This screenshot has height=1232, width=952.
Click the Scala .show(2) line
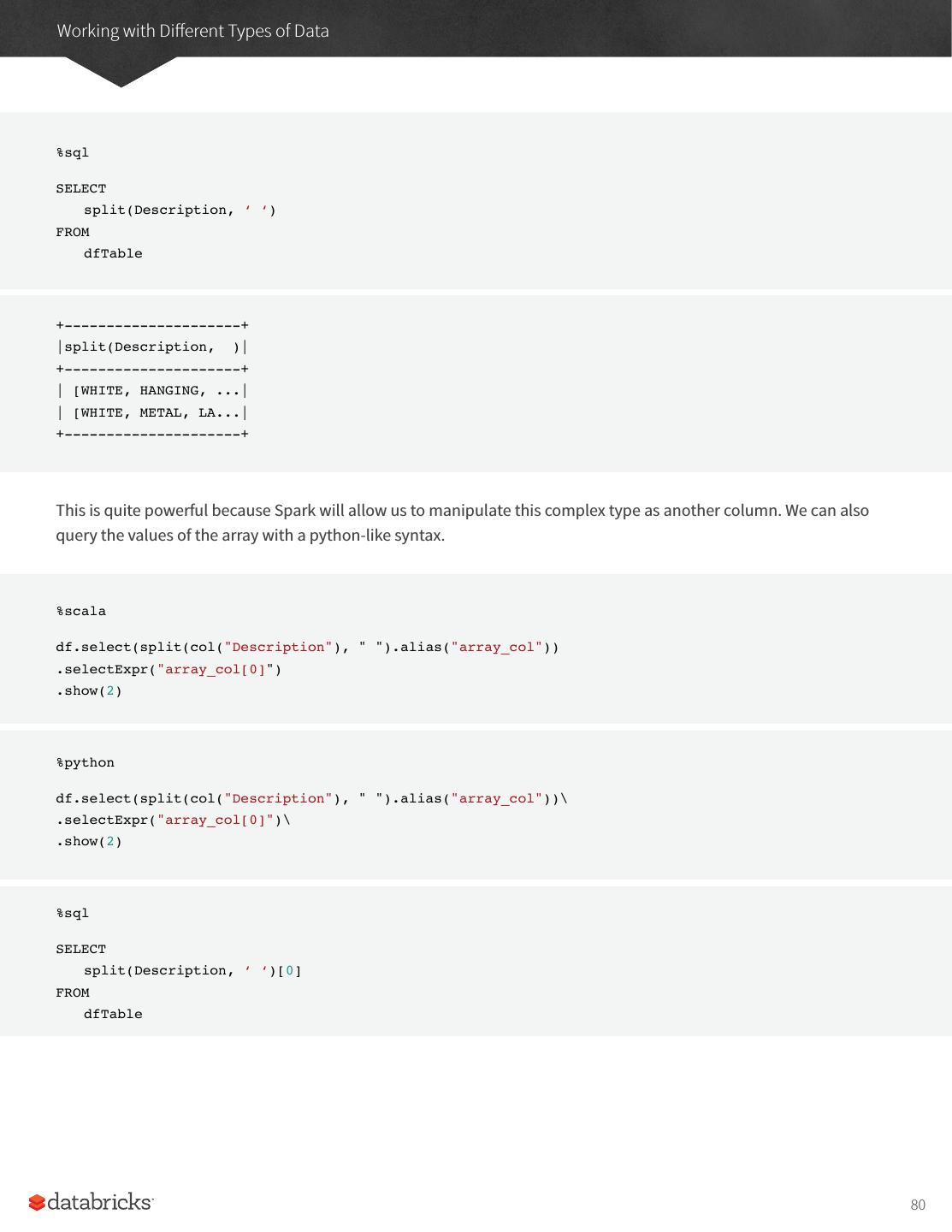tap(90, 690)
